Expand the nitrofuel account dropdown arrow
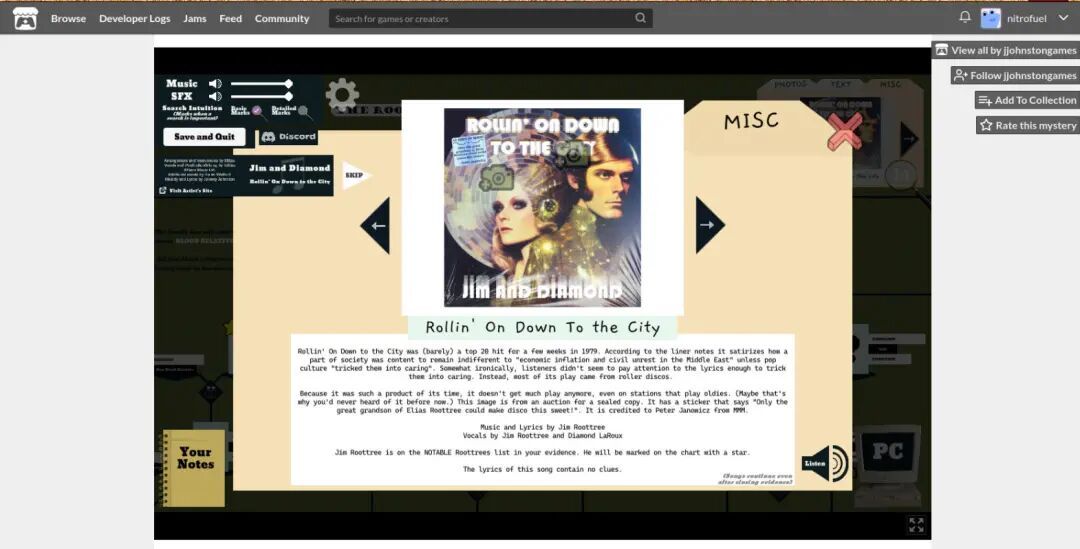The image size is (1080, 549). (1063, 18)
